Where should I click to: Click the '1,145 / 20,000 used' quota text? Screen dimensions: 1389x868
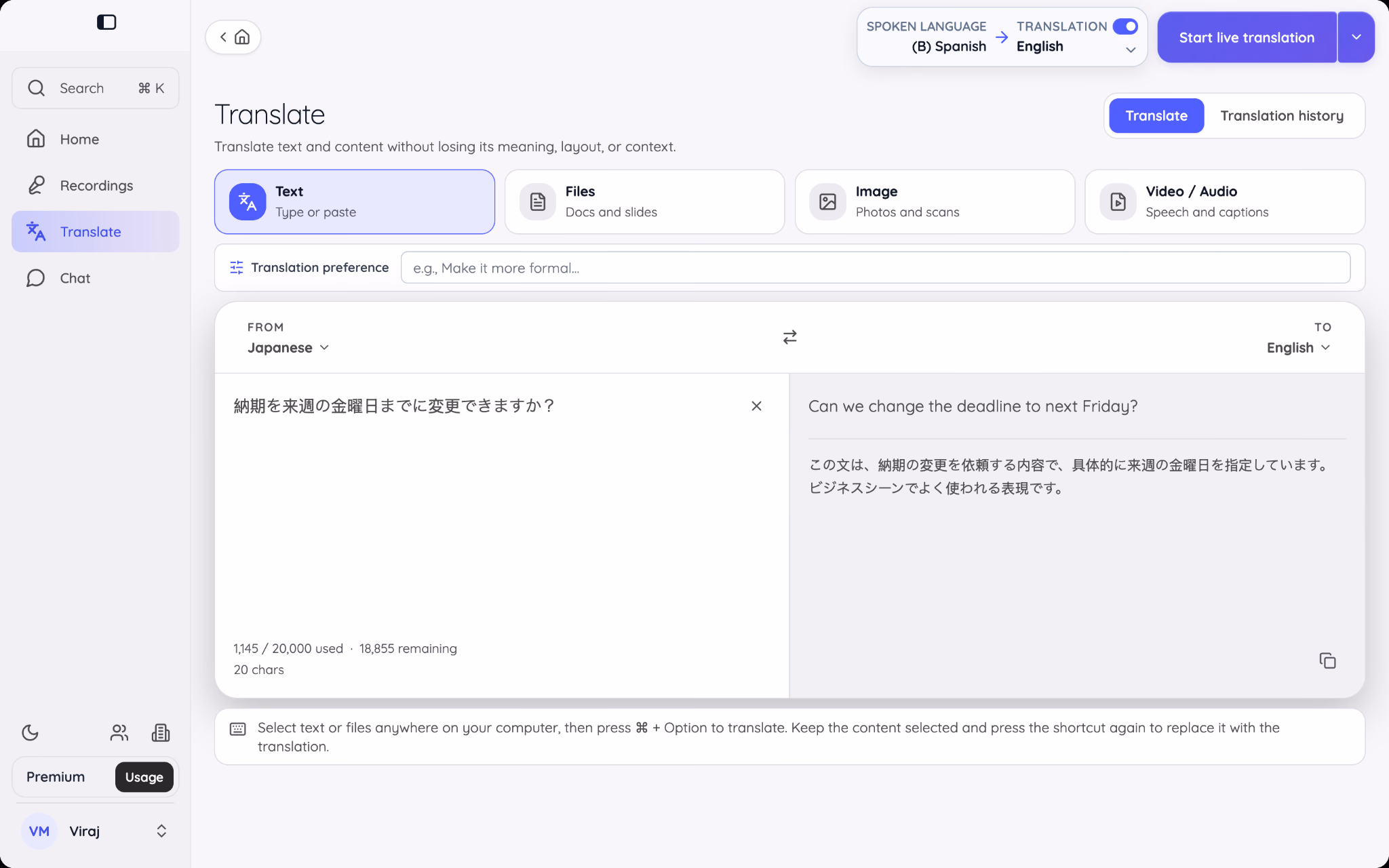[x=288, y=649]
